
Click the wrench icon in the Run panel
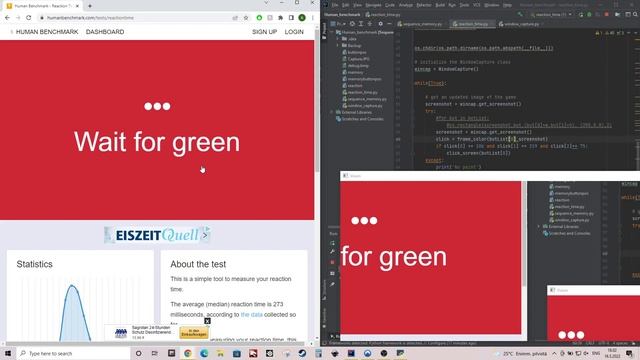tap(332, 252)
